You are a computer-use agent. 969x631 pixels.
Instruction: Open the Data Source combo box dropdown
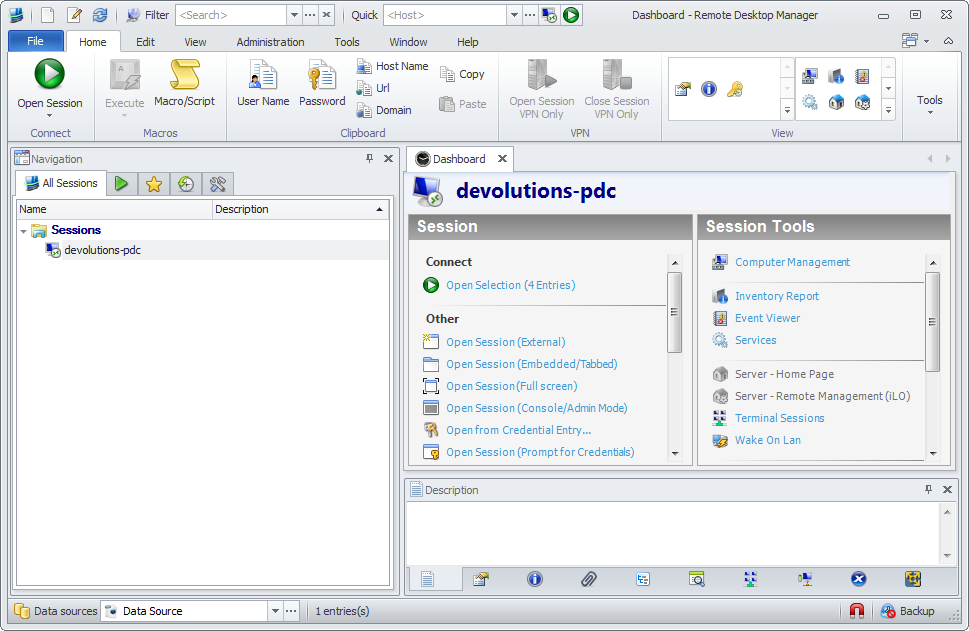[275, 611]
